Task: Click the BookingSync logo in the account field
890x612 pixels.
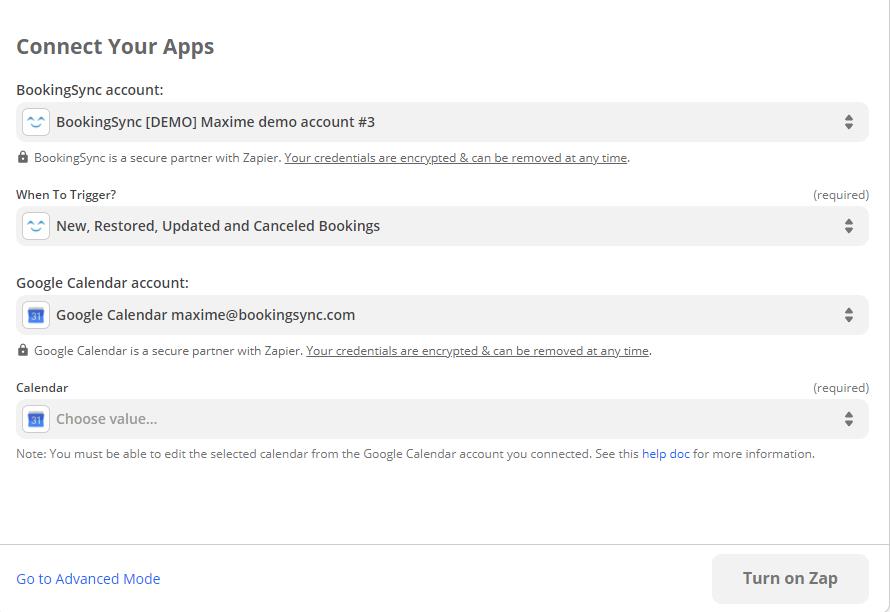Action: pos(36,122)
